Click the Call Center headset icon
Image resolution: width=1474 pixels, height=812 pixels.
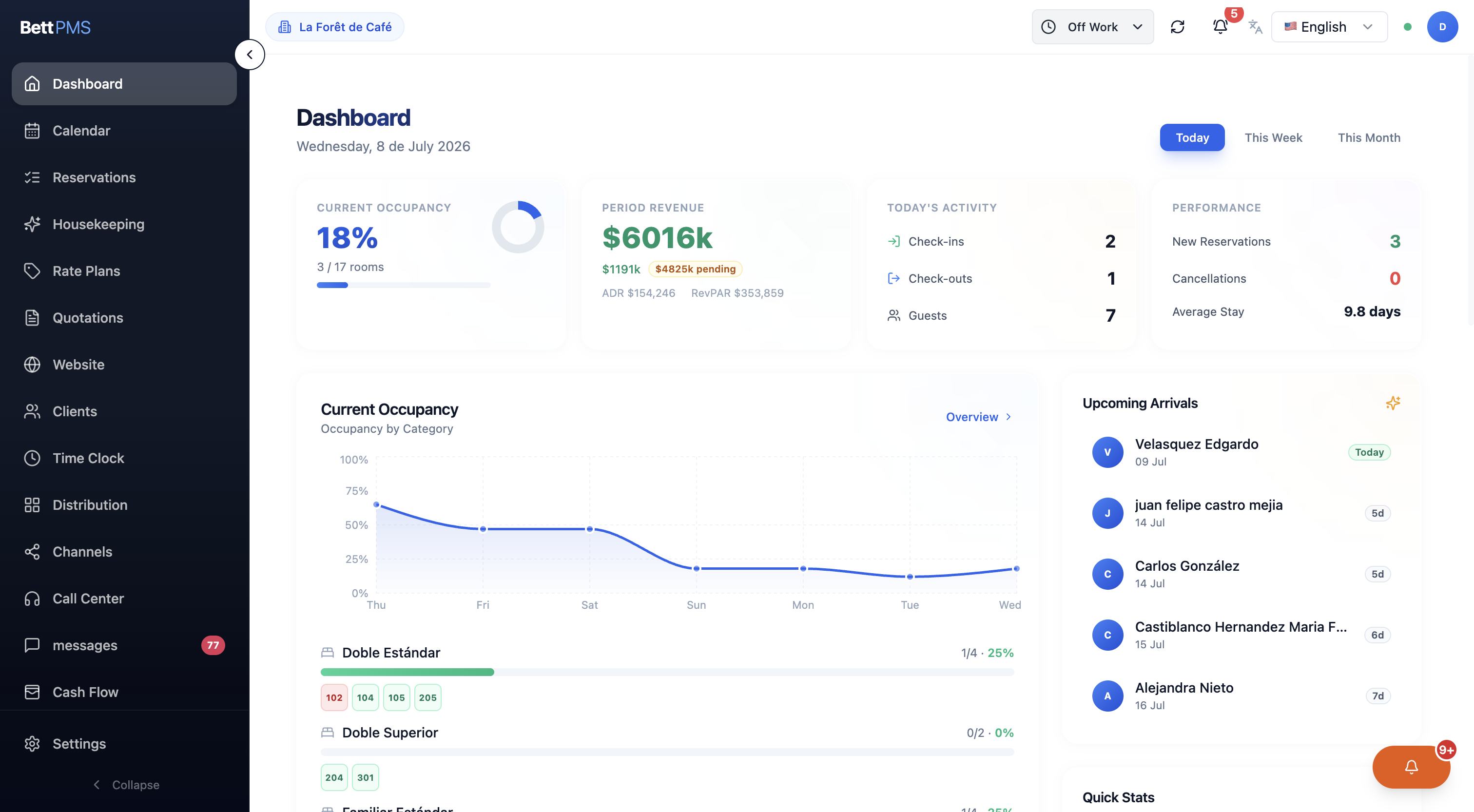[x=32, y=599]
